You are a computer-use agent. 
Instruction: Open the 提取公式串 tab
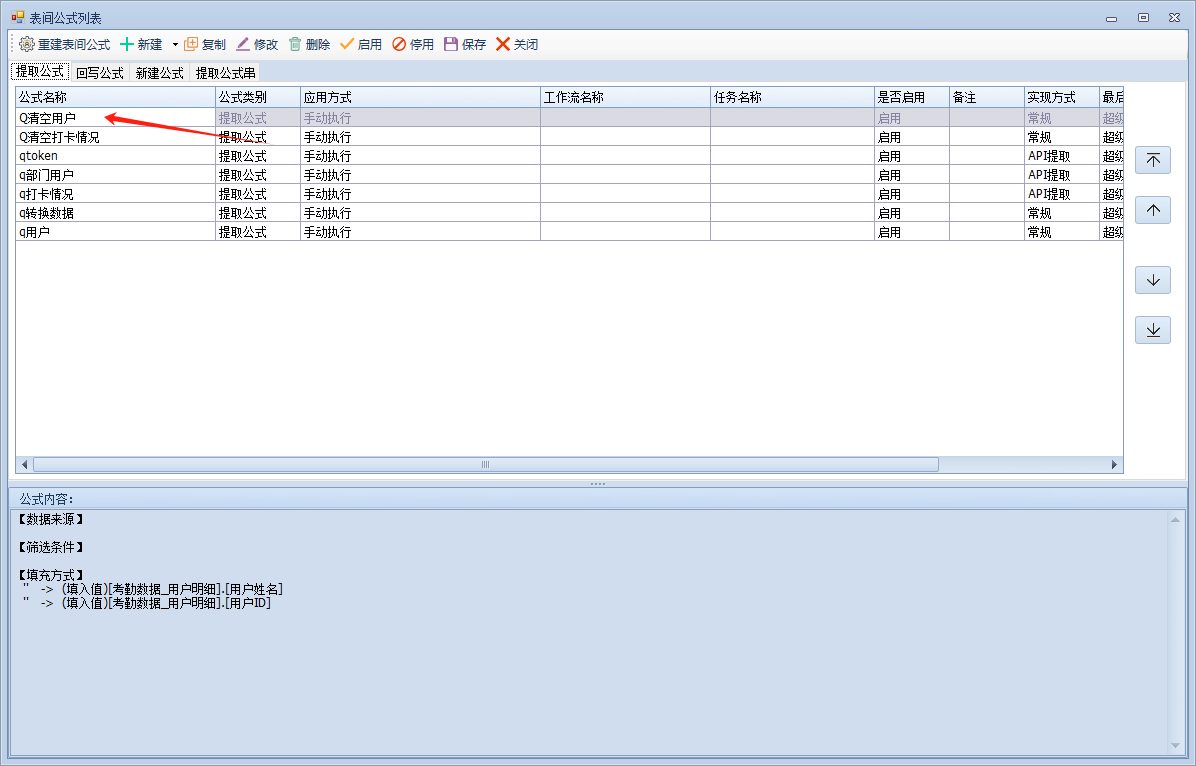point(225,73)
